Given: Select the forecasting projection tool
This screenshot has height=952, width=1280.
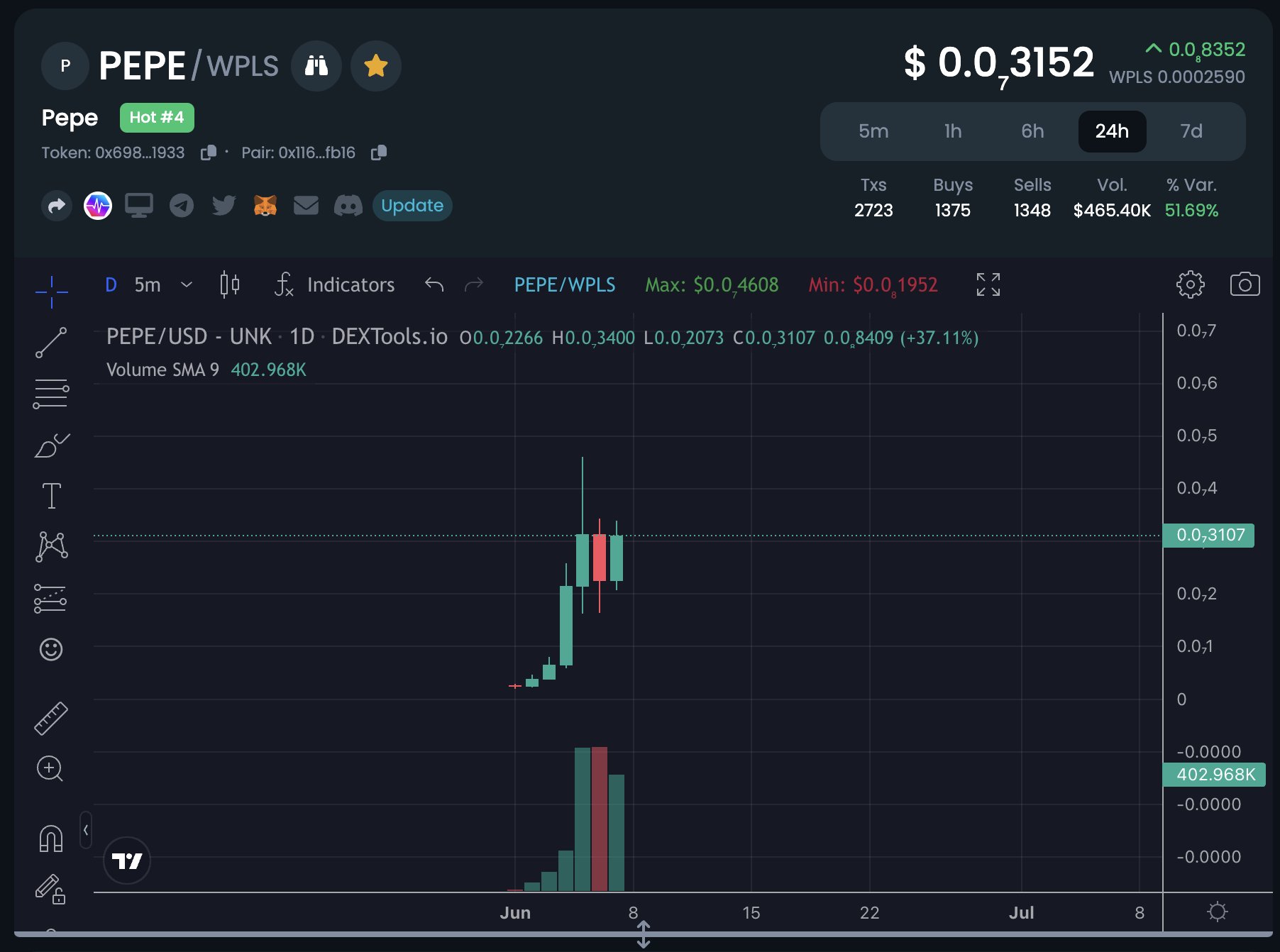Looking at the screenshot, I should tap(50, 599).
